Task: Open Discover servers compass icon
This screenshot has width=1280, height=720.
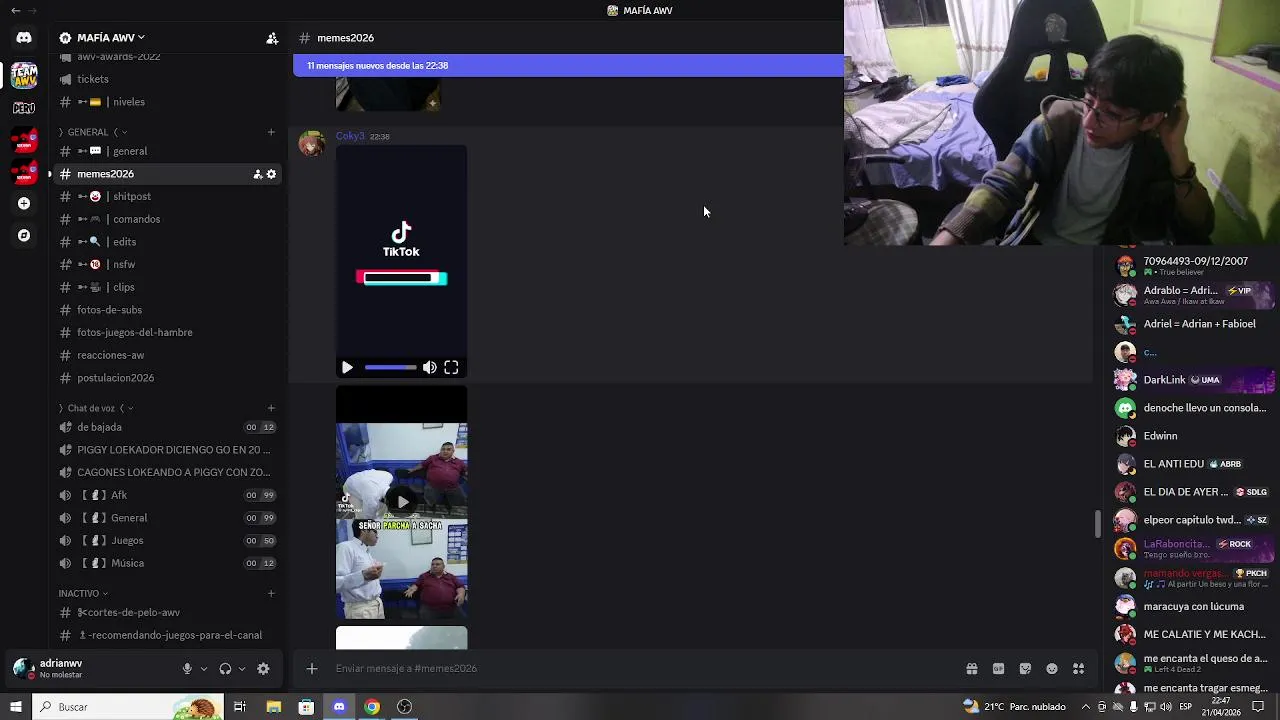Action: [x=24, y=235]
